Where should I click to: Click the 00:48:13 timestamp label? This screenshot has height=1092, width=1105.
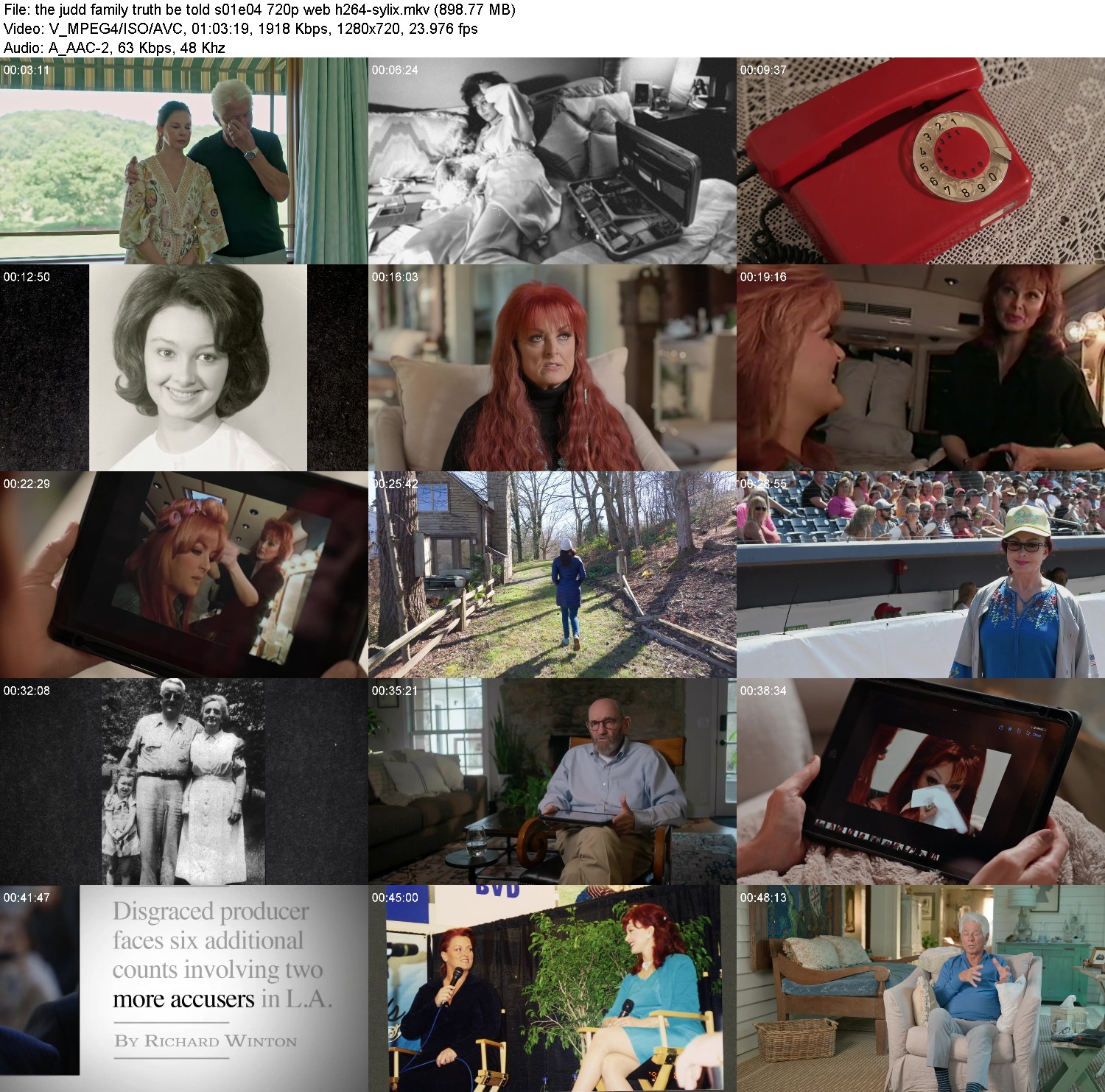763,898
